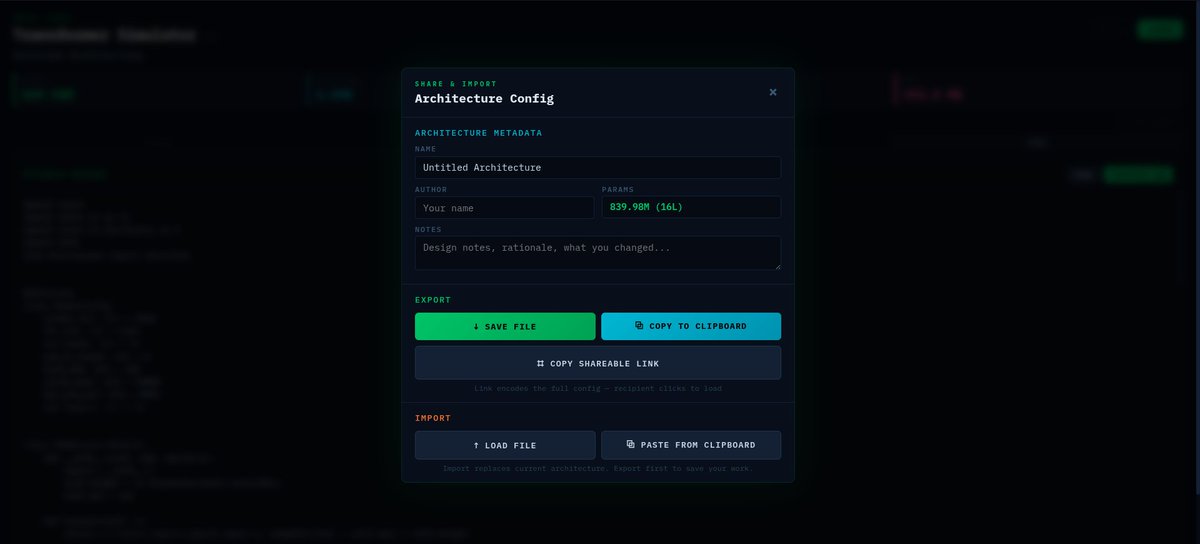Viewport: 1200px width, 544px height.
Task: Click the 'Import replaces current architecture' warning
Action: (x=598, y=468)
